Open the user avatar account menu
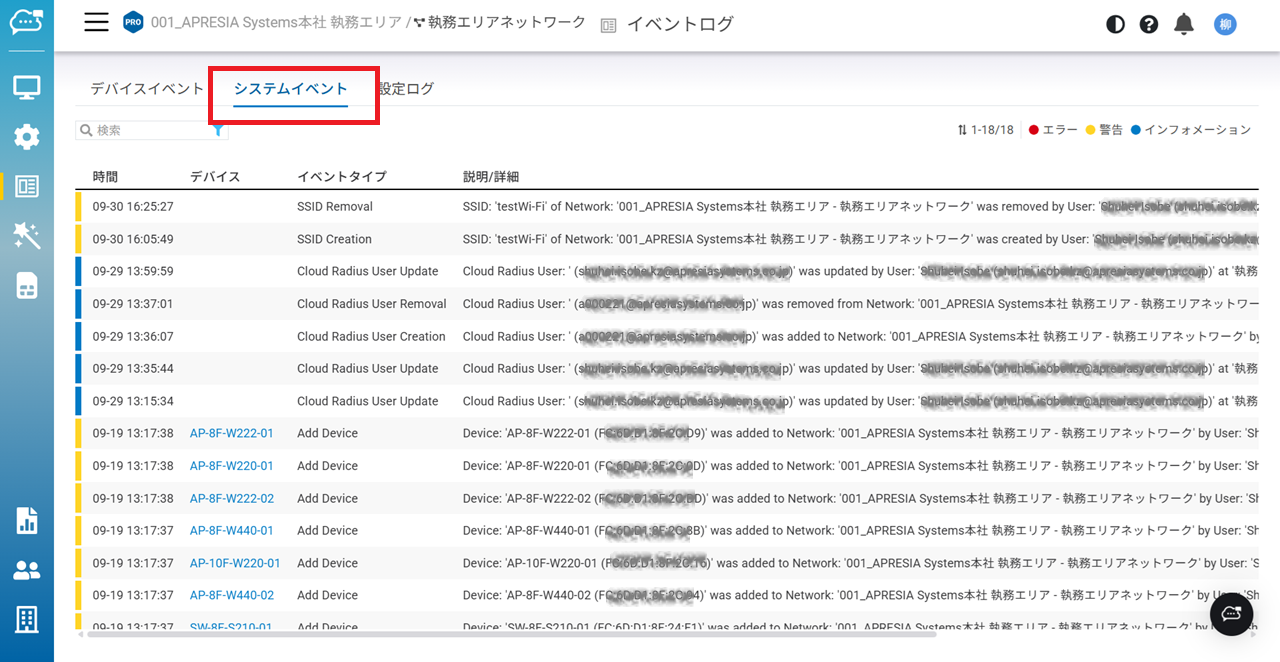Image resolution: width=1280 pixels, height=662 pixels. (1225, 24)
